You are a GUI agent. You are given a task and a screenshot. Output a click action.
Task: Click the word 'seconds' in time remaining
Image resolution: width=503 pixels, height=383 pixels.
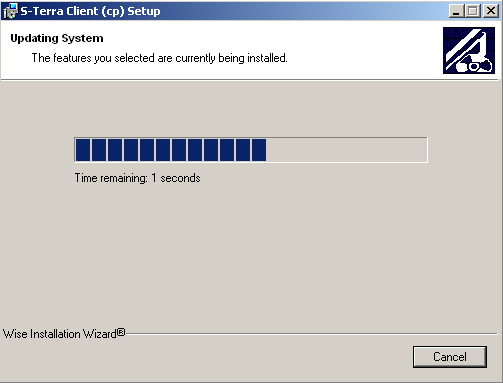pyautogui.click(x=180, y=178)
